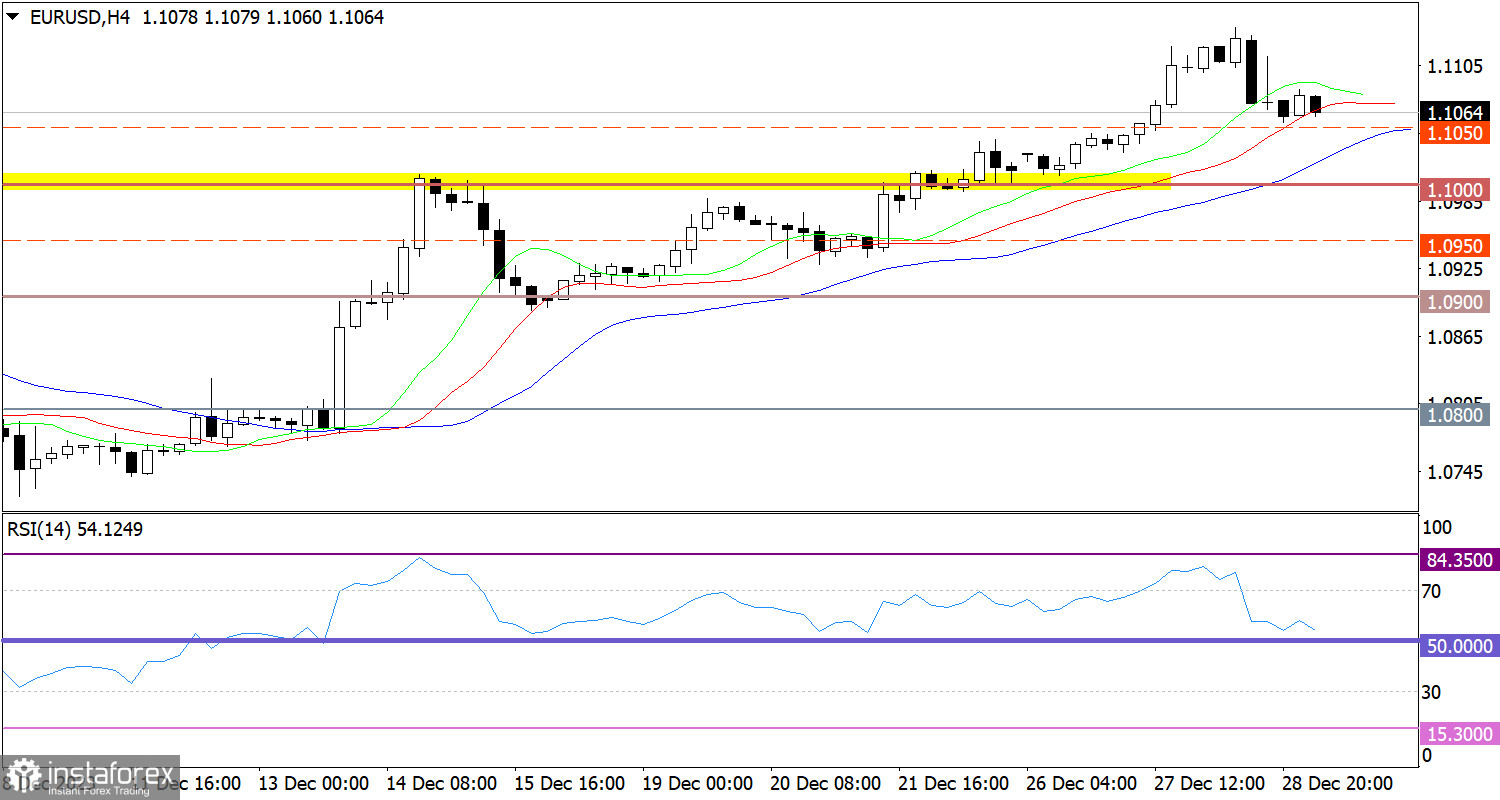Viewport: 1500px width, 800px height.
Task: Select the RSI(14) 54.1249 indicator label
Action: point(75,530)
